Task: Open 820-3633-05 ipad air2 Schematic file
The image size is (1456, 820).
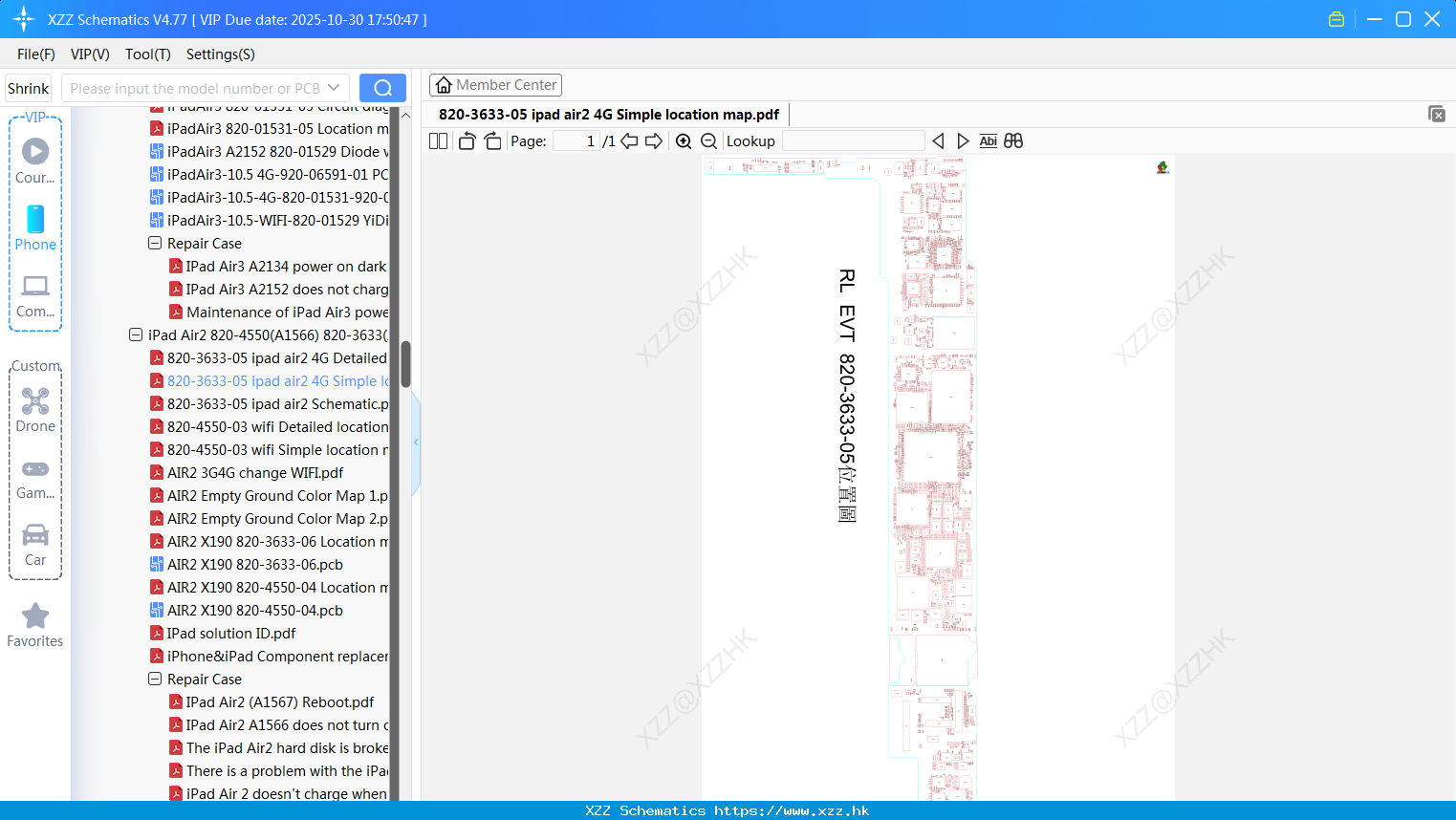Action: 270,404
